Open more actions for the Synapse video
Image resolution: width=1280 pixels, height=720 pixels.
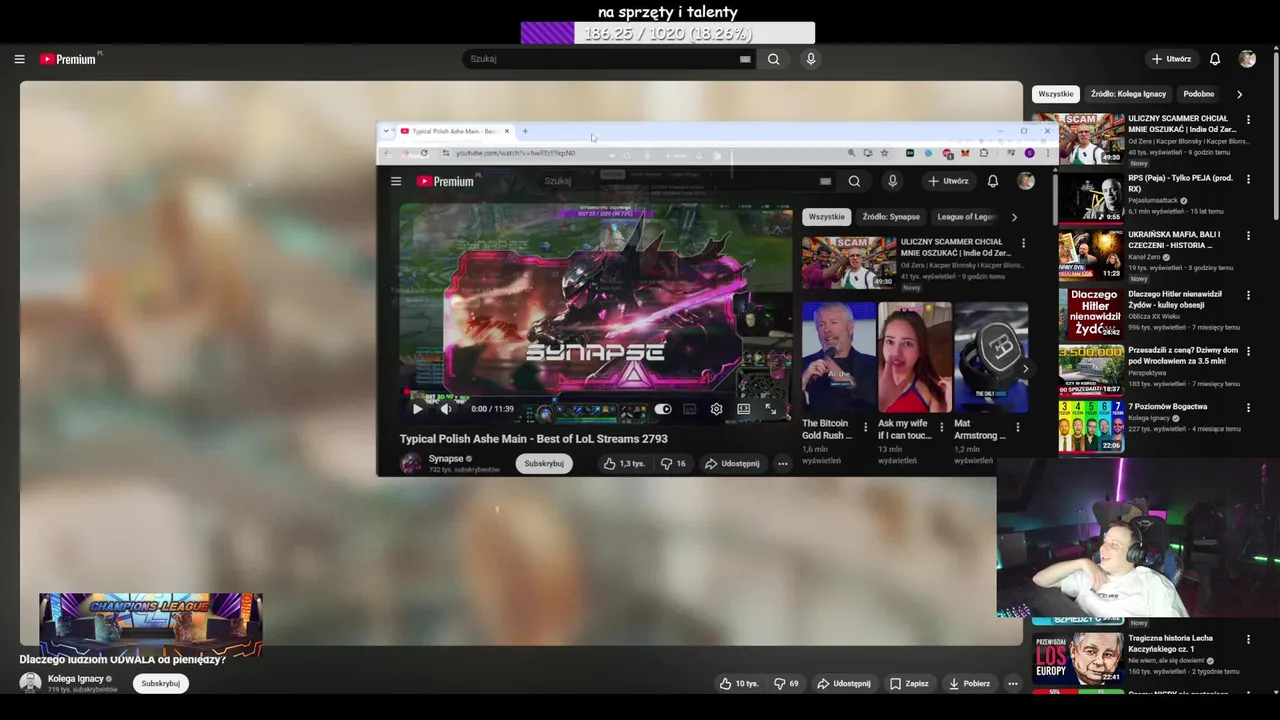(x=783, y=464)
